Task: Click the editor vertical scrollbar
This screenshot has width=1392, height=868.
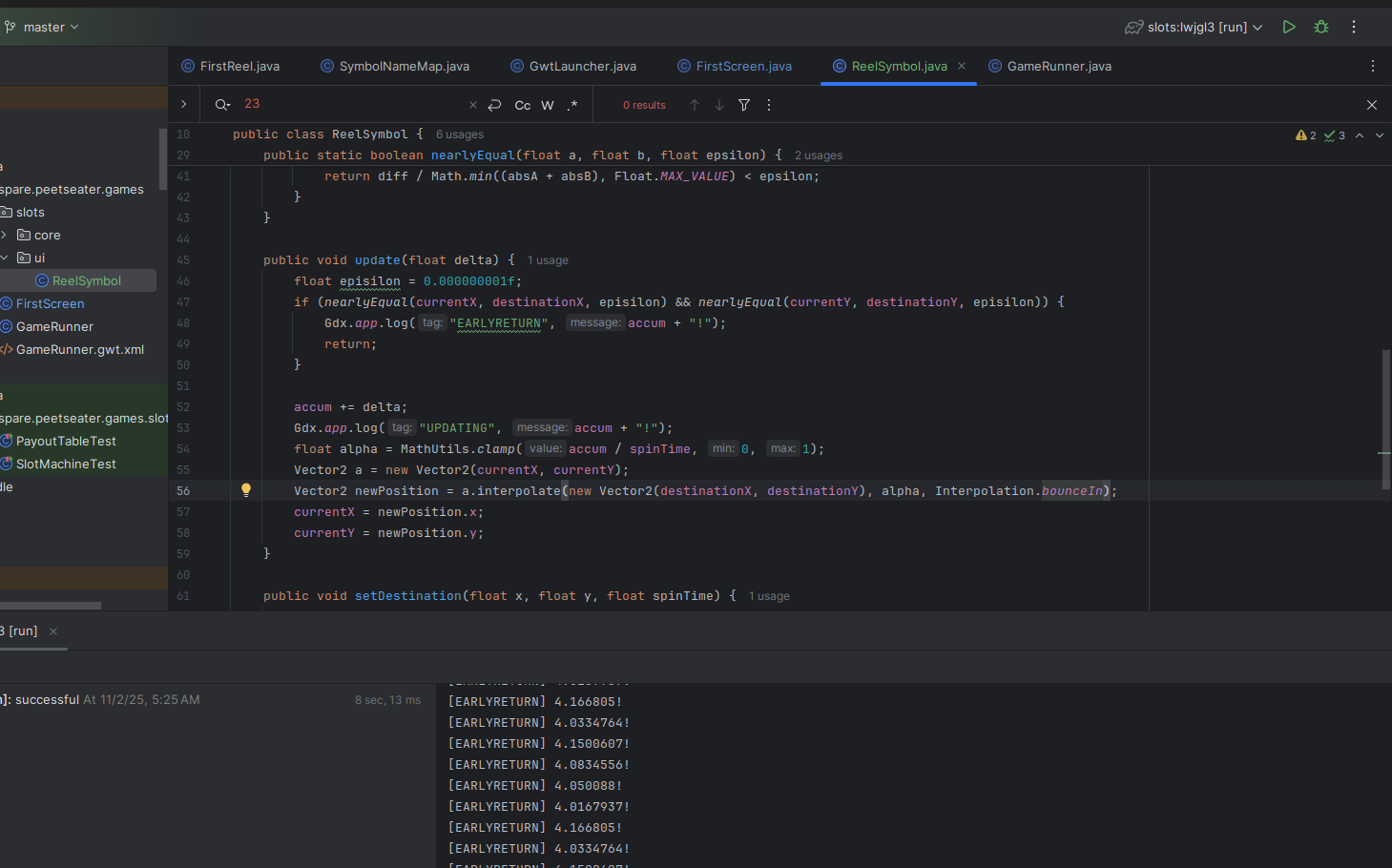Action: click(x=1385, y=420)
